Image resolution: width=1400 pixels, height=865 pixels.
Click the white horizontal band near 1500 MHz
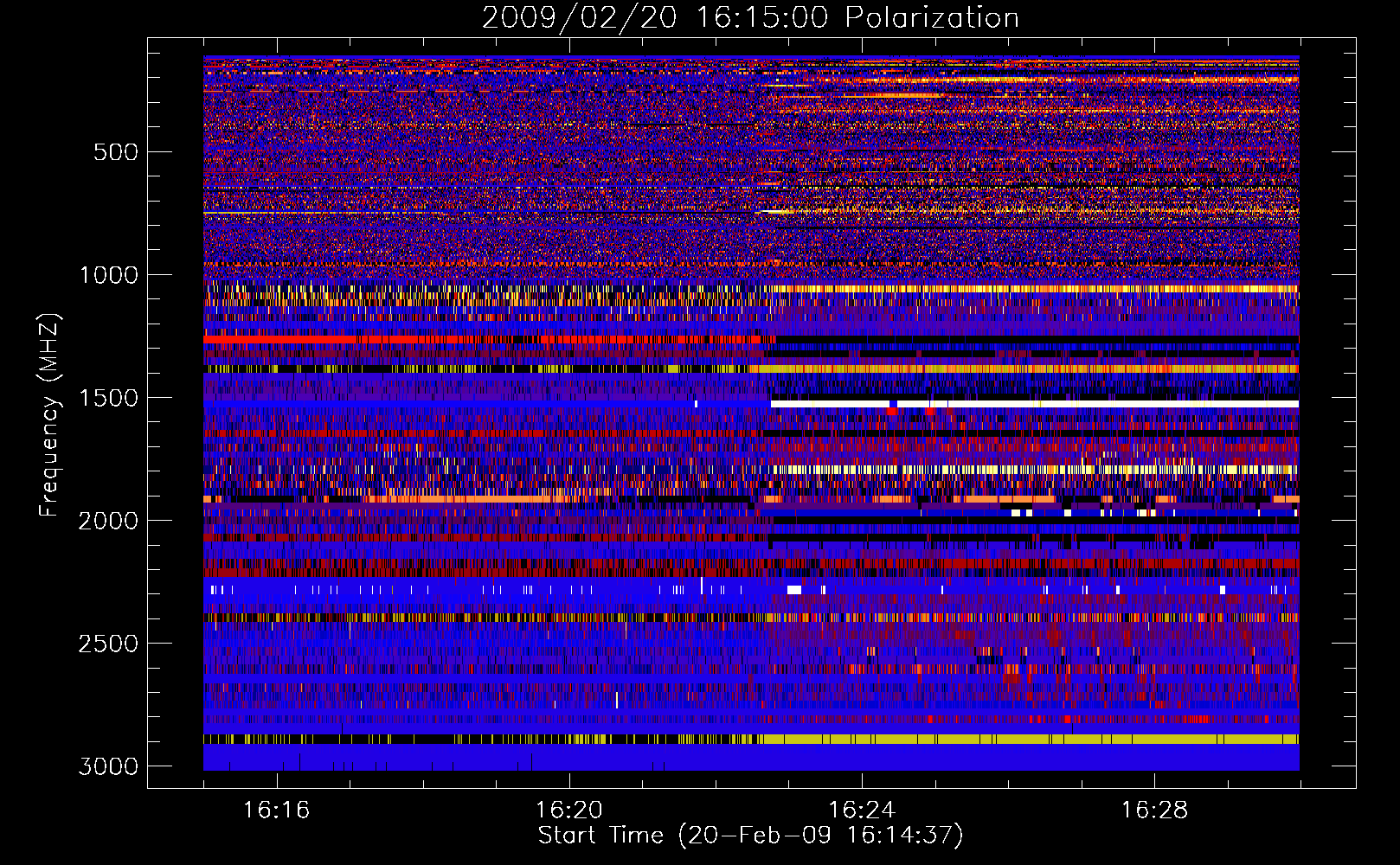(x=1035, y=404)
